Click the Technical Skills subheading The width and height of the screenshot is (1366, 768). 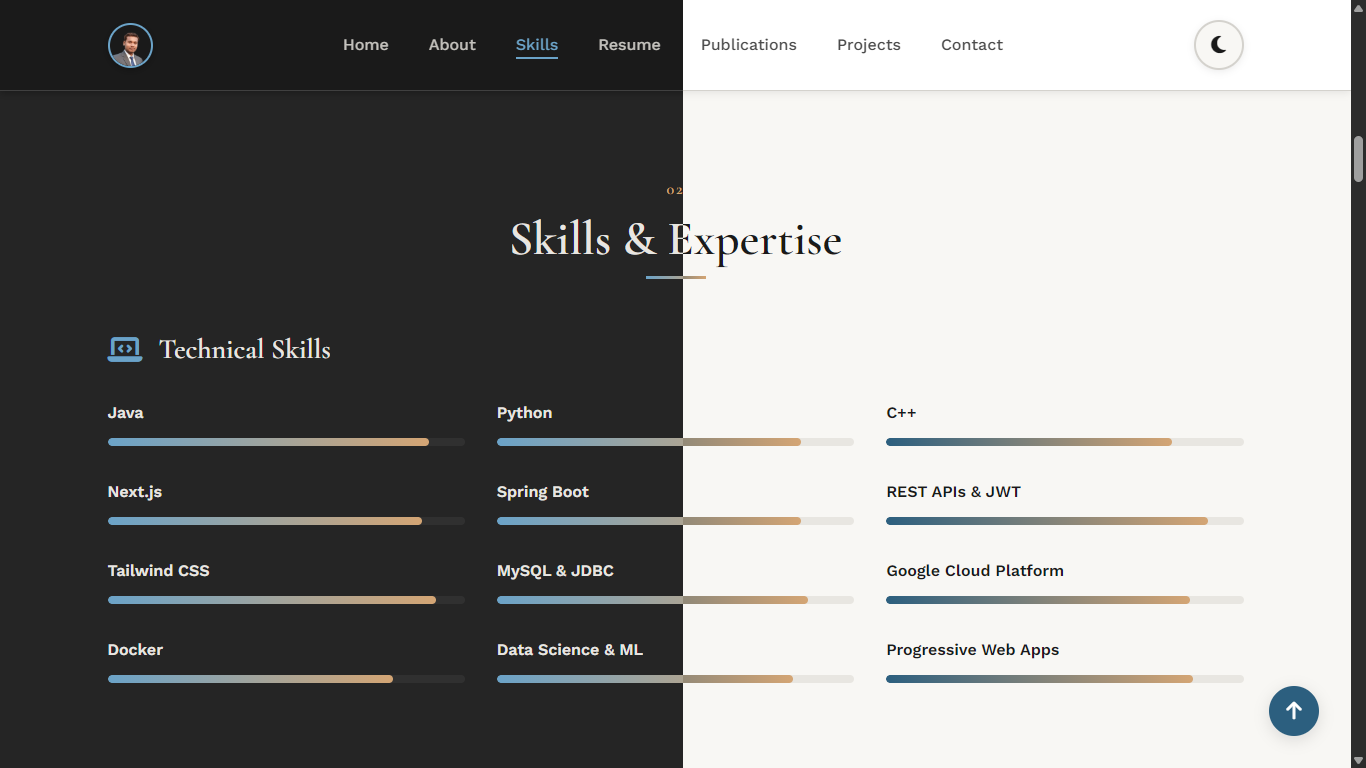pos(245,349)
